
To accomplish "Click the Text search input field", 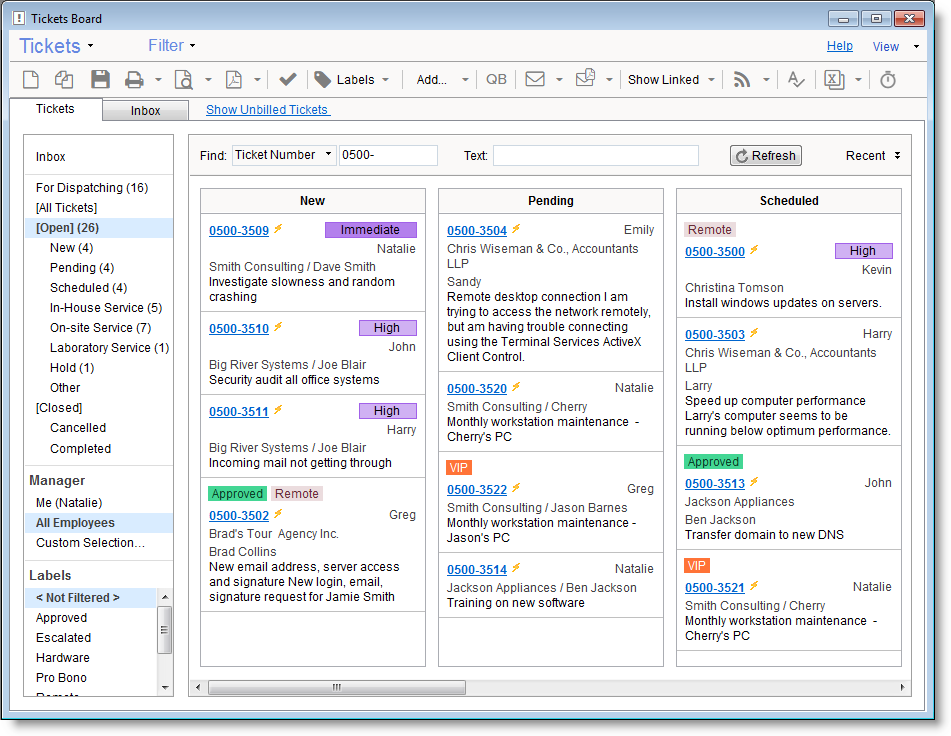I will pyautogui.click(x=595, y=156).
